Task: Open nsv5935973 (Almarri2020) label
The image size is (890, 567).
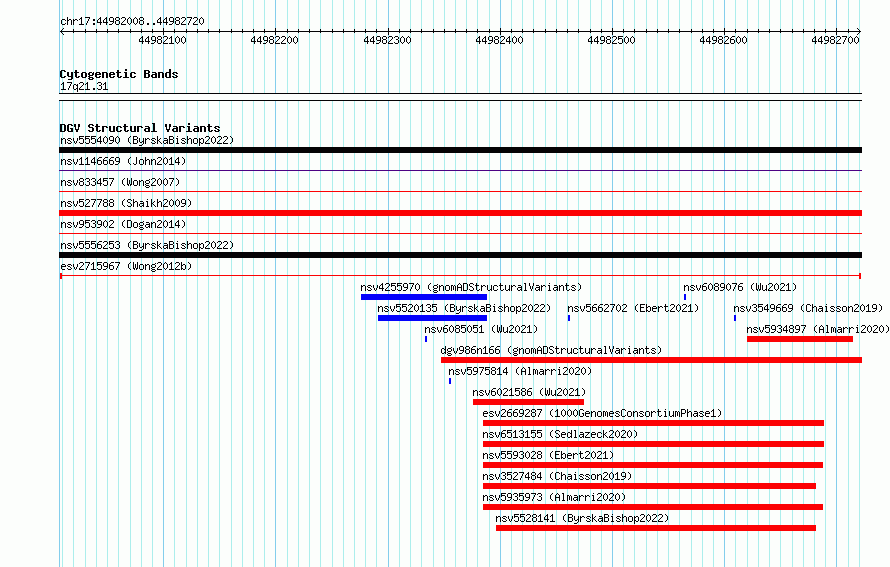Action: (554, 497)
